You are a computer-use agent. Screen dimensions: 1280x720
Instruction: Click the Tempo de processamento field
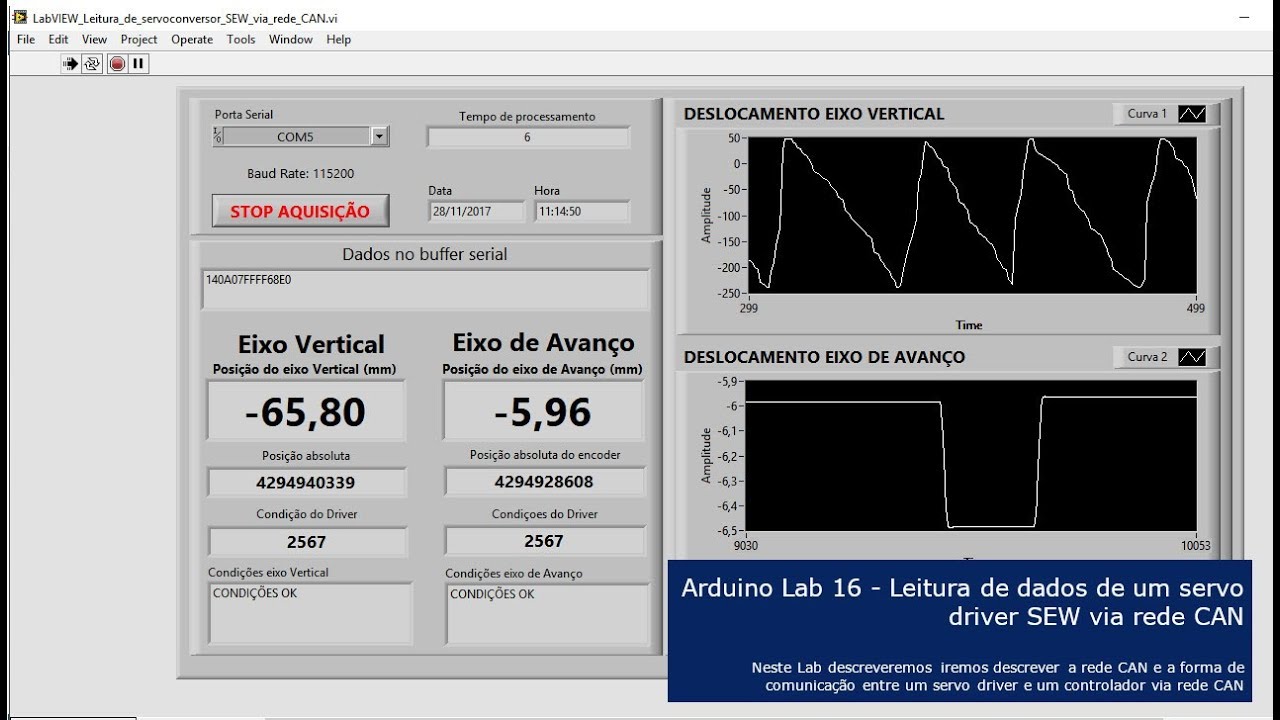coord(528,137)
